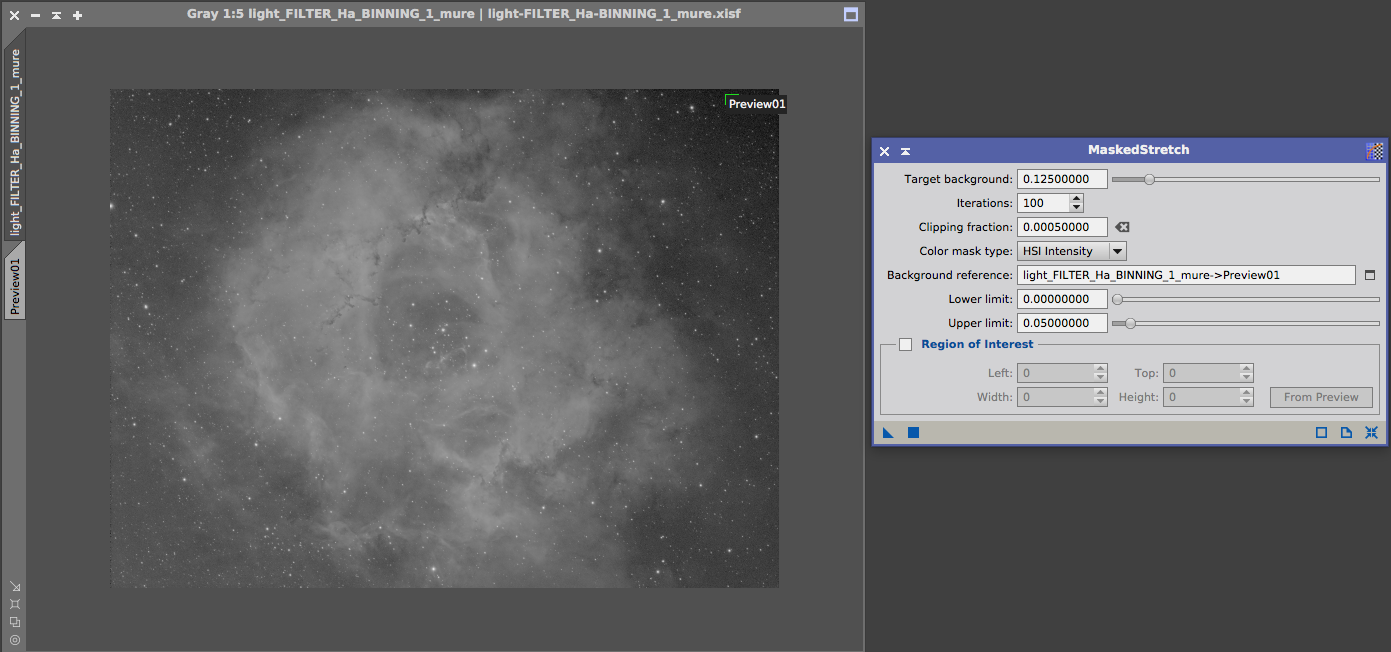
Task: Maximize the image window with the plus icon
Action: 78,15
